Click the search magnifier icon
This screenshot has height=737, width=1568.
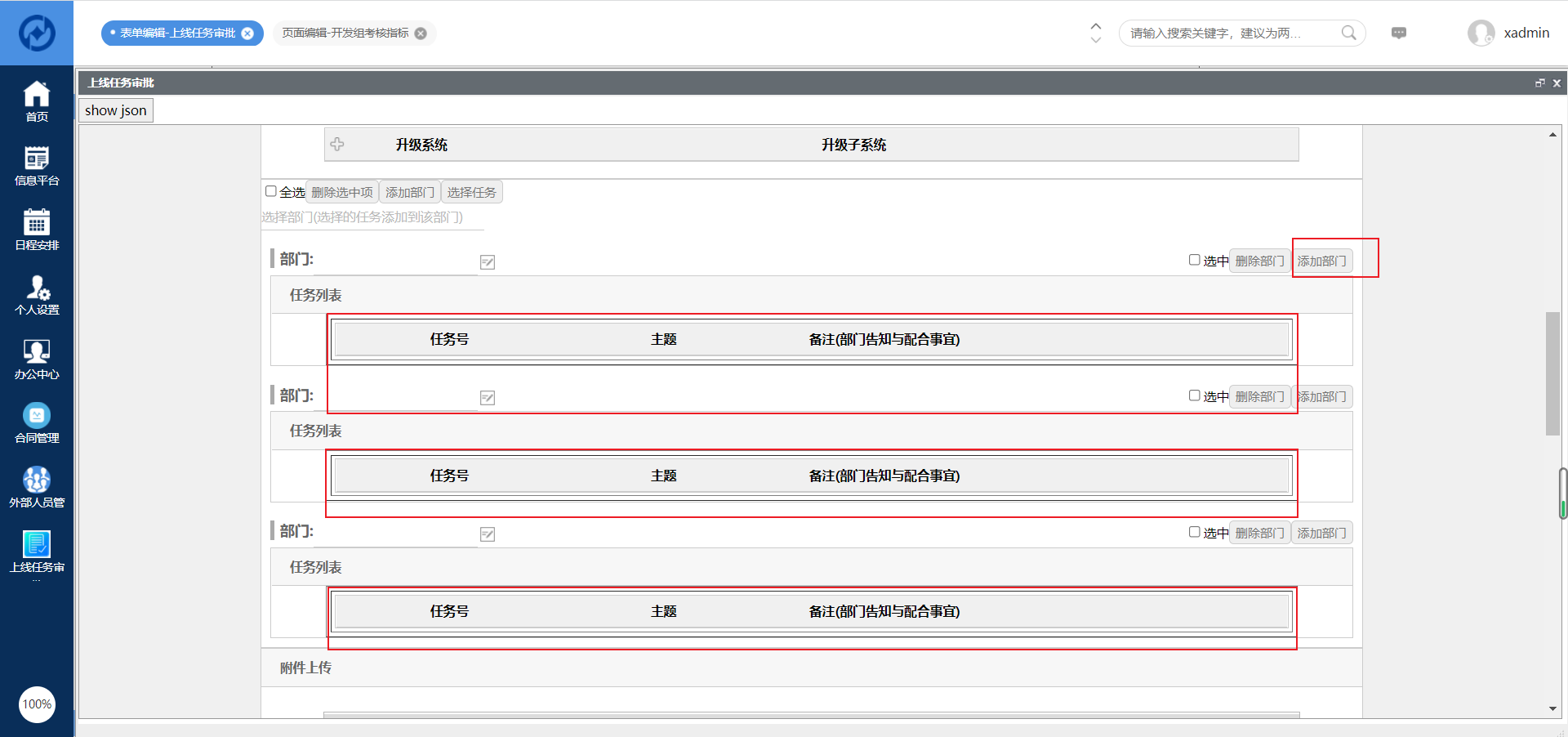coord(1348,33)
